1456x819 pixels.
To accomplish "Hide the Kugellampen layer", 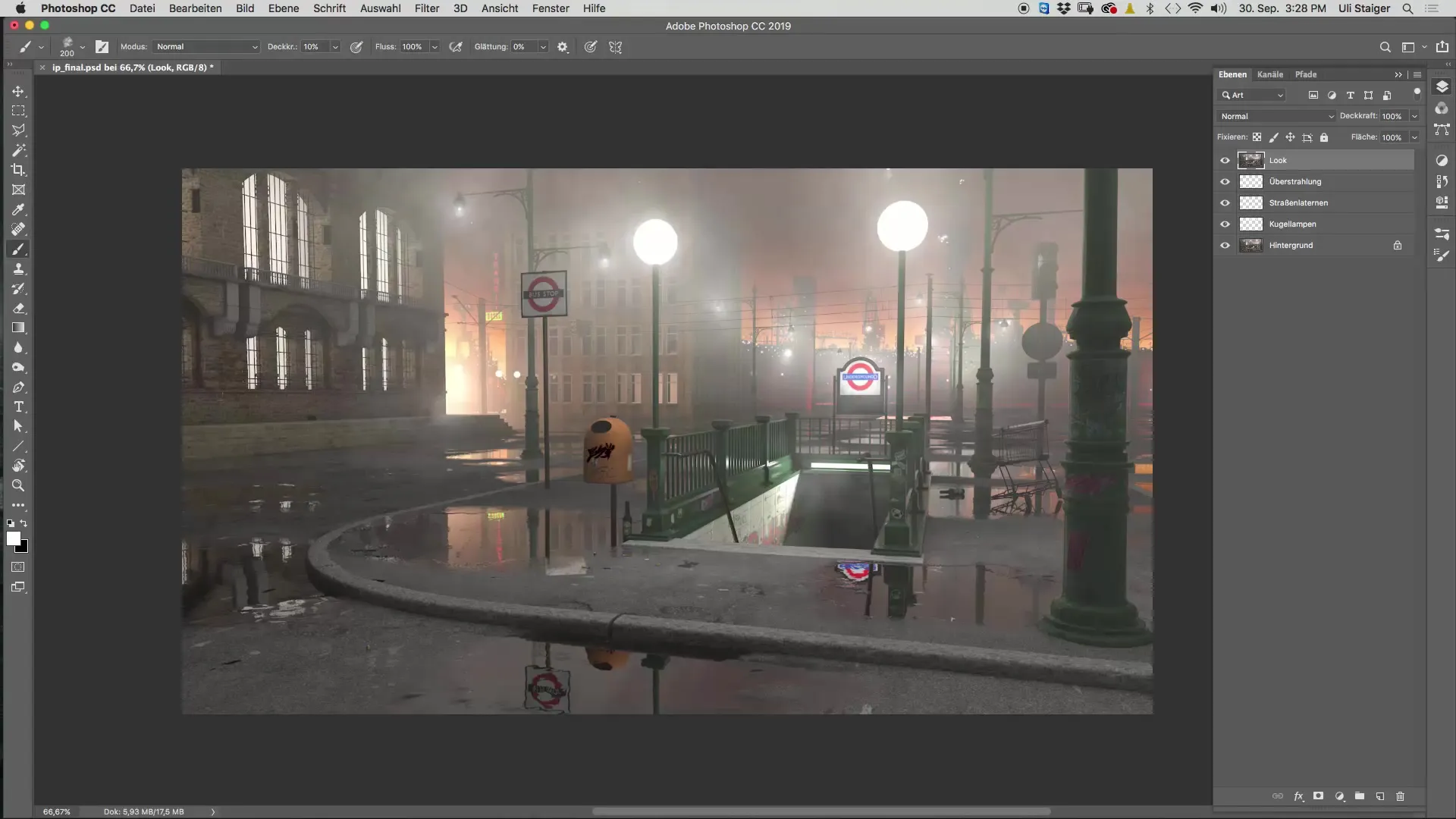I will [x=1225, y=224].
